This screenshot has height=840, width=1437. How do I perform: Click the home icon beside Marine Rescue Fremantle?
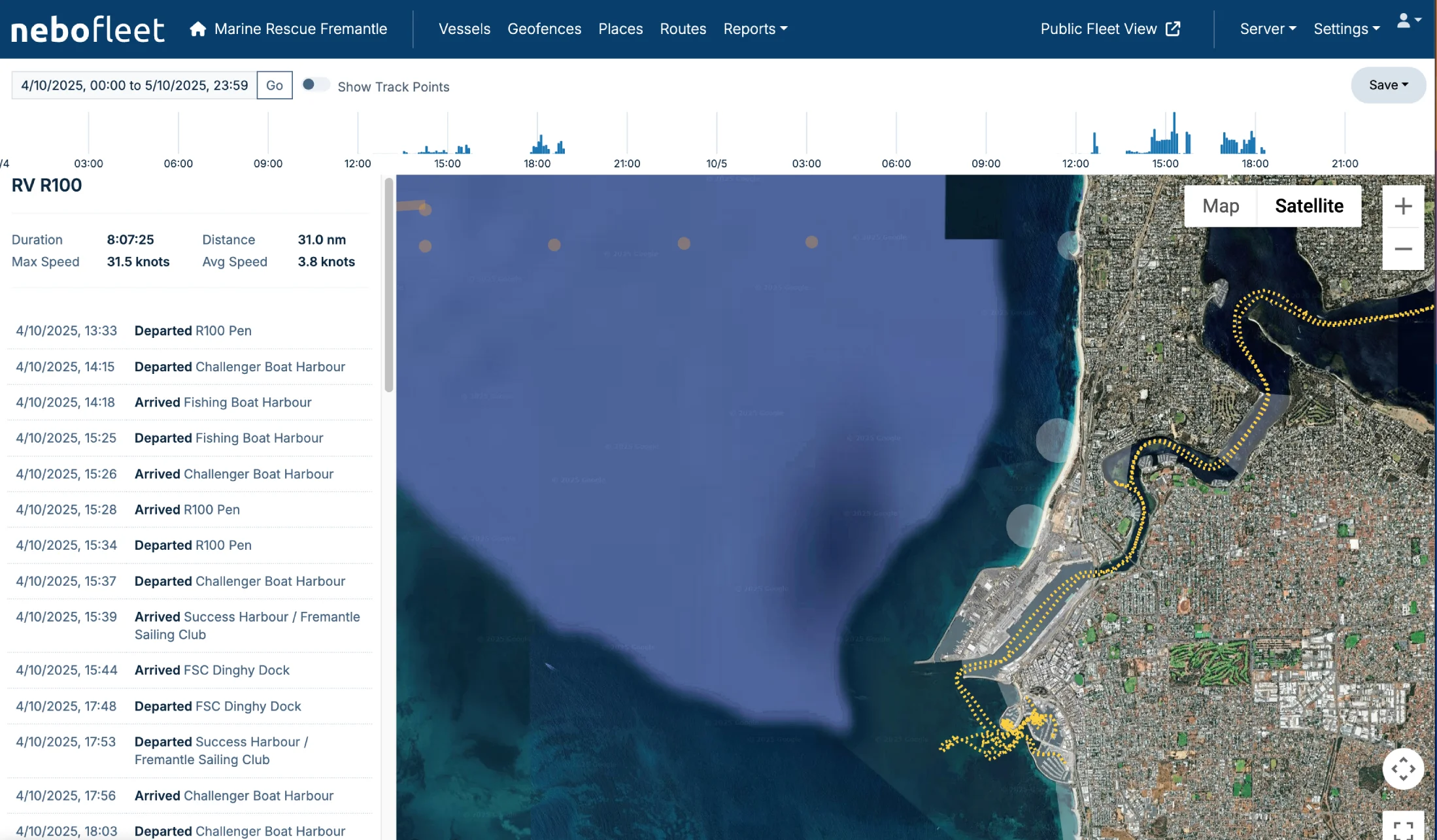point(197,29)
